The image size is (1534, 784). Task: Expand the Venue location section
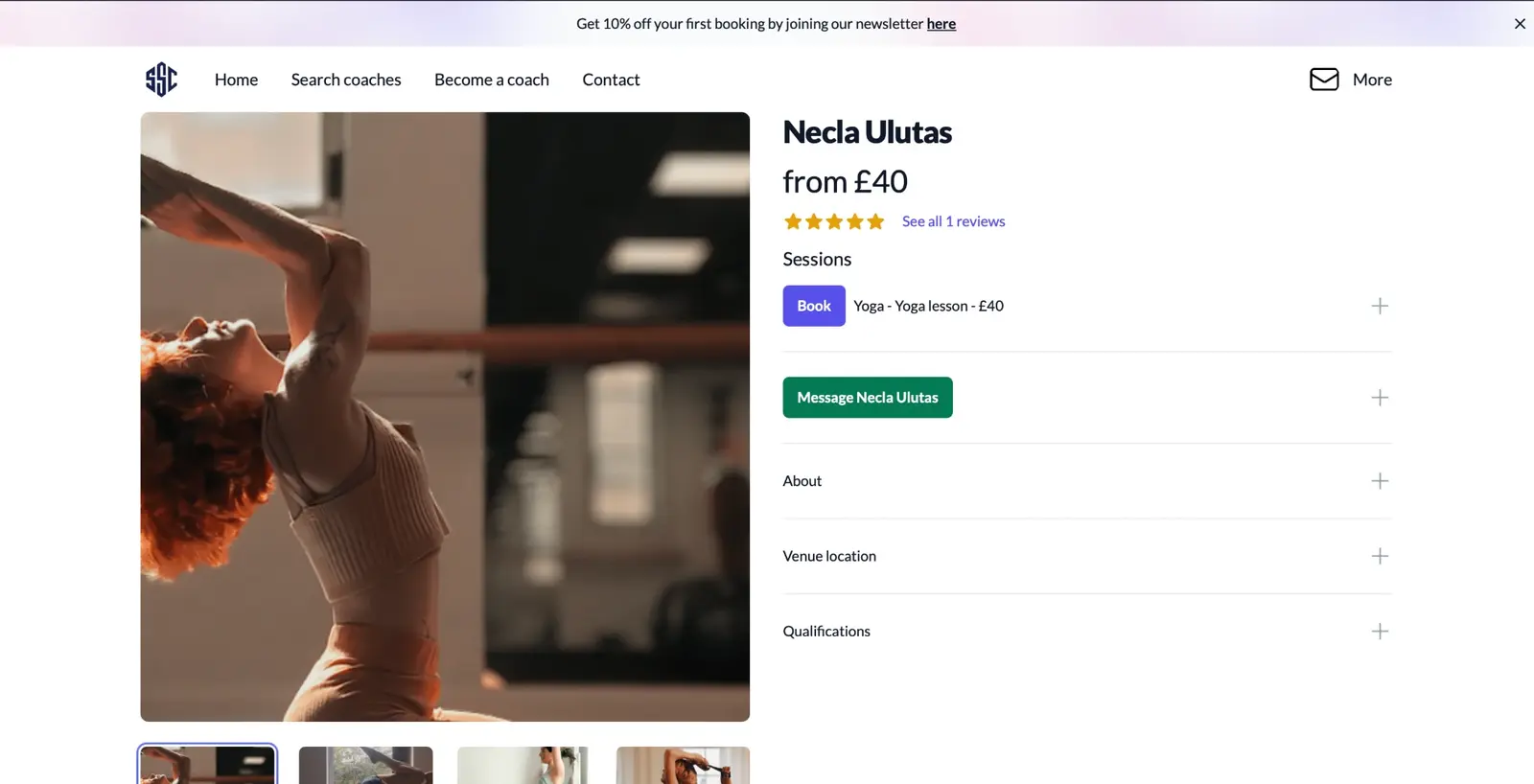[x=1087, y=556]
